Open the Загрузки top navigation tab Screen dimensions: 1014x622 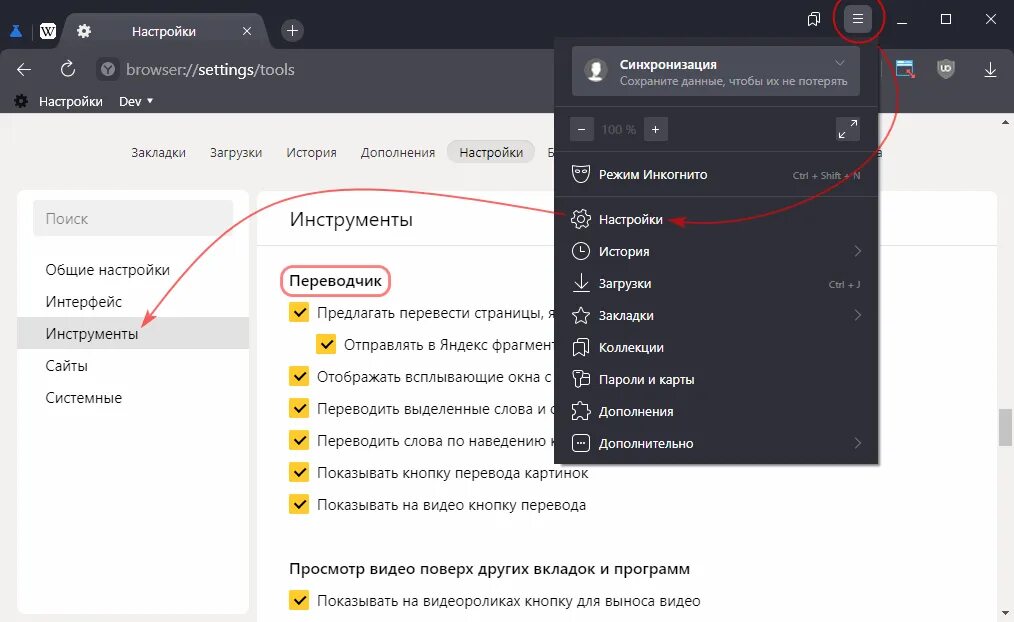[x=235, y=153]
